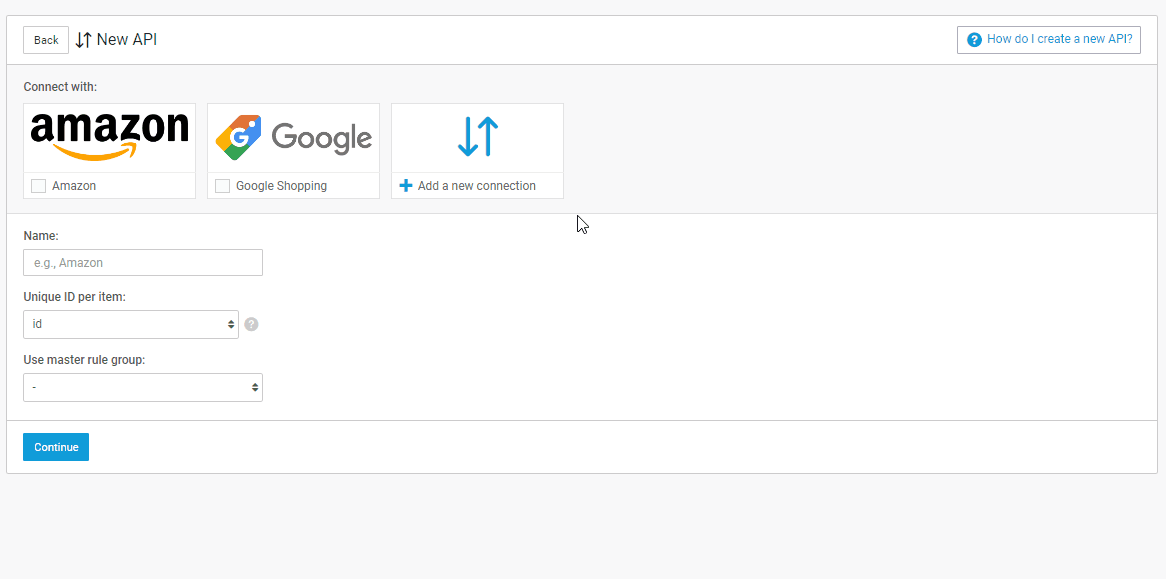Image resolution: width=1166 pixels, height=579 pixels.
Task: Tick the Google Shopping checkbox
Action: [222, 186]
